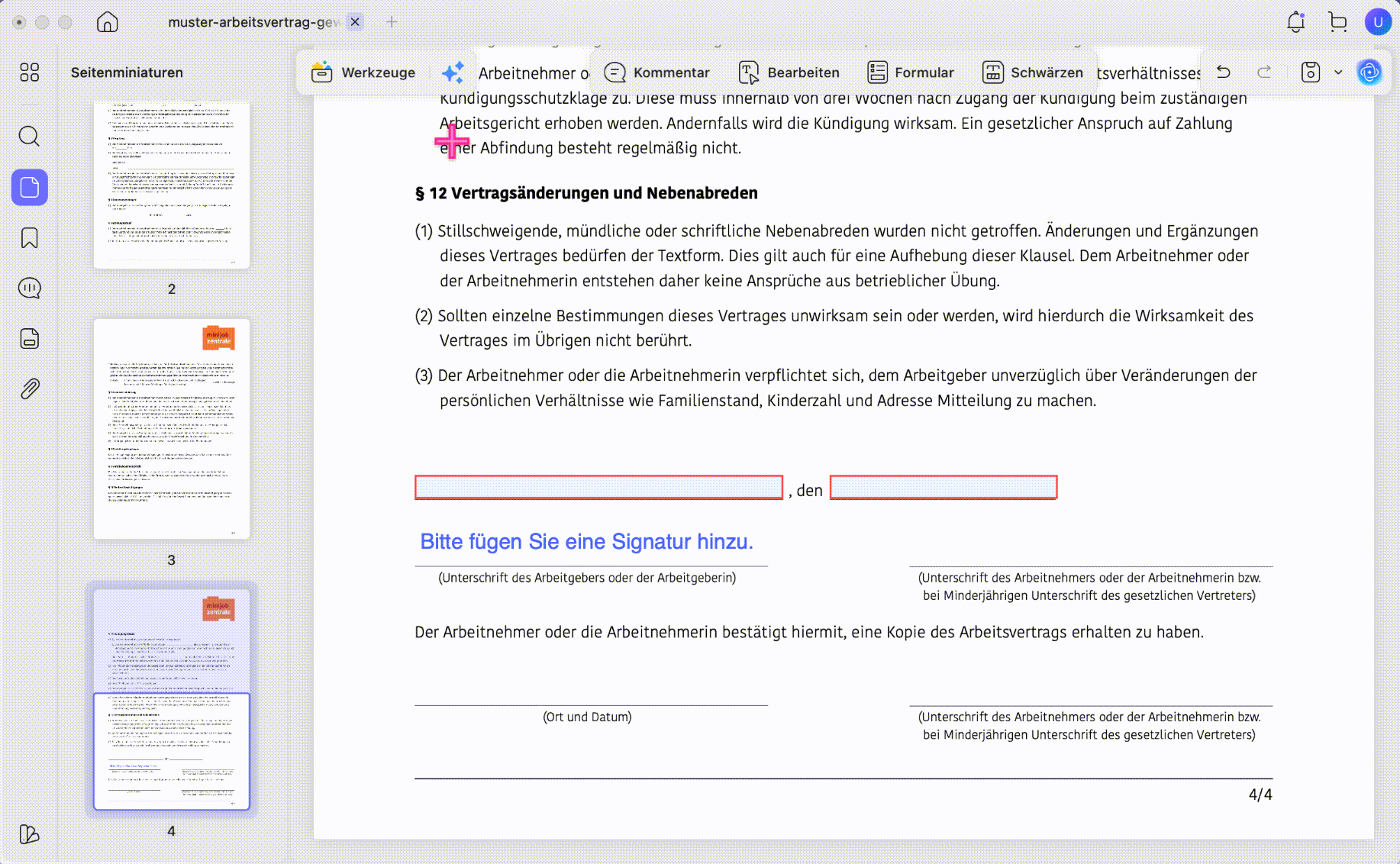Expand the save options dropdown arrow
The width and height of the screenshot is (1400, 864).
1338,73
